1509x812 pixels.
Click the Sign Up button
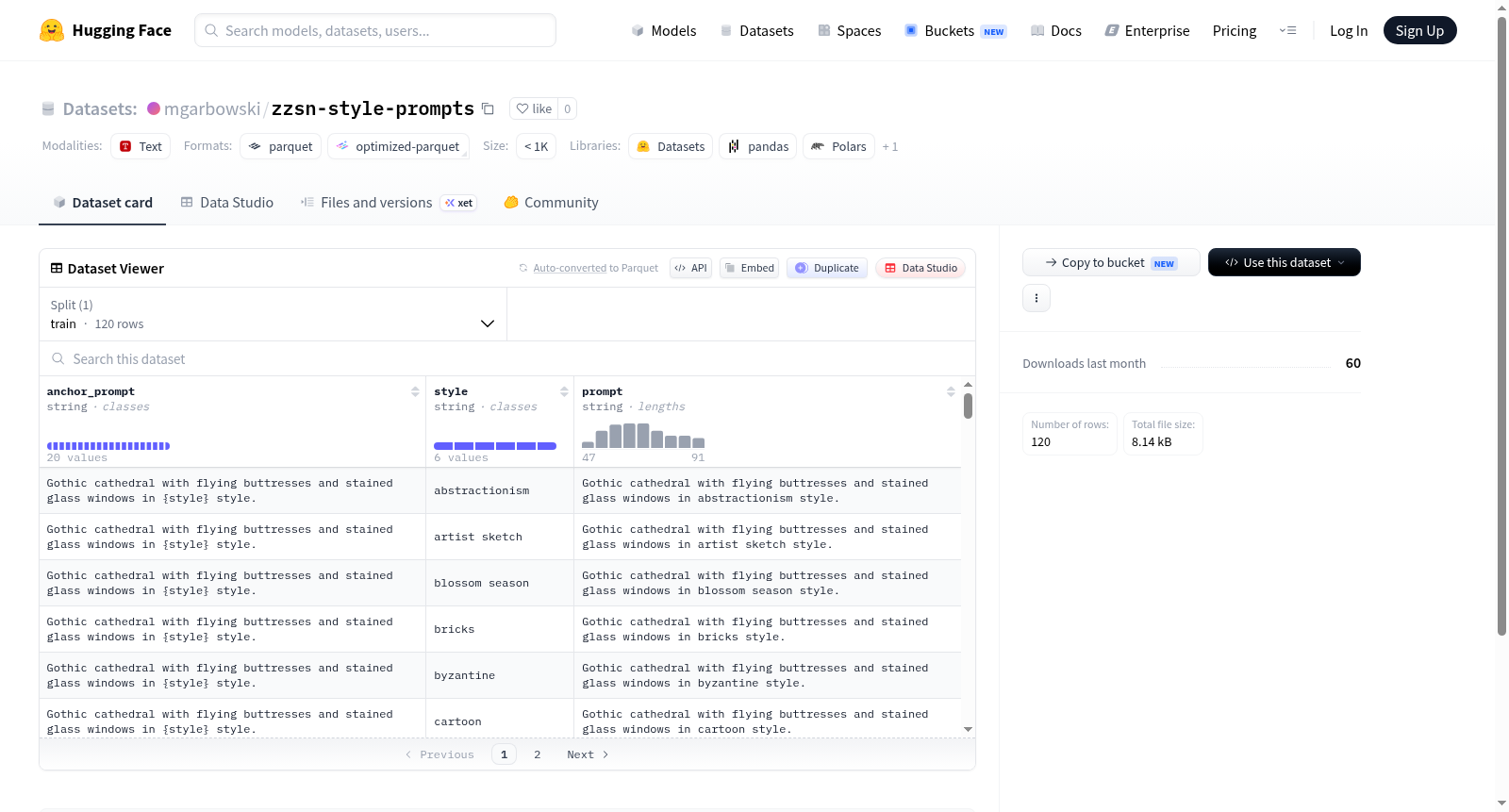coord(1419,30)
